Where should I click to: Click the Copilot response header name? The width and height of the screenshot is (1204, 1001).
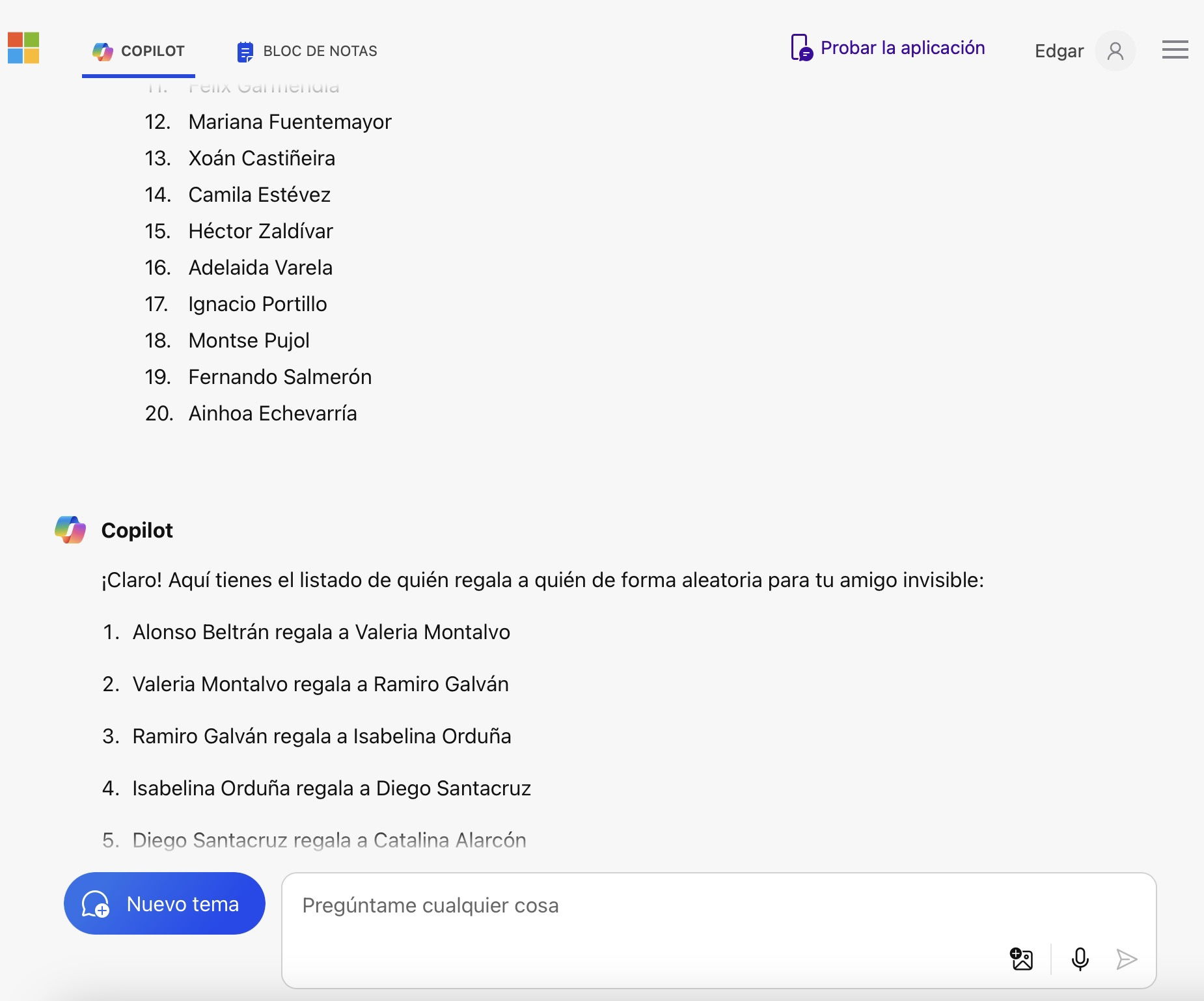[137, 530]
